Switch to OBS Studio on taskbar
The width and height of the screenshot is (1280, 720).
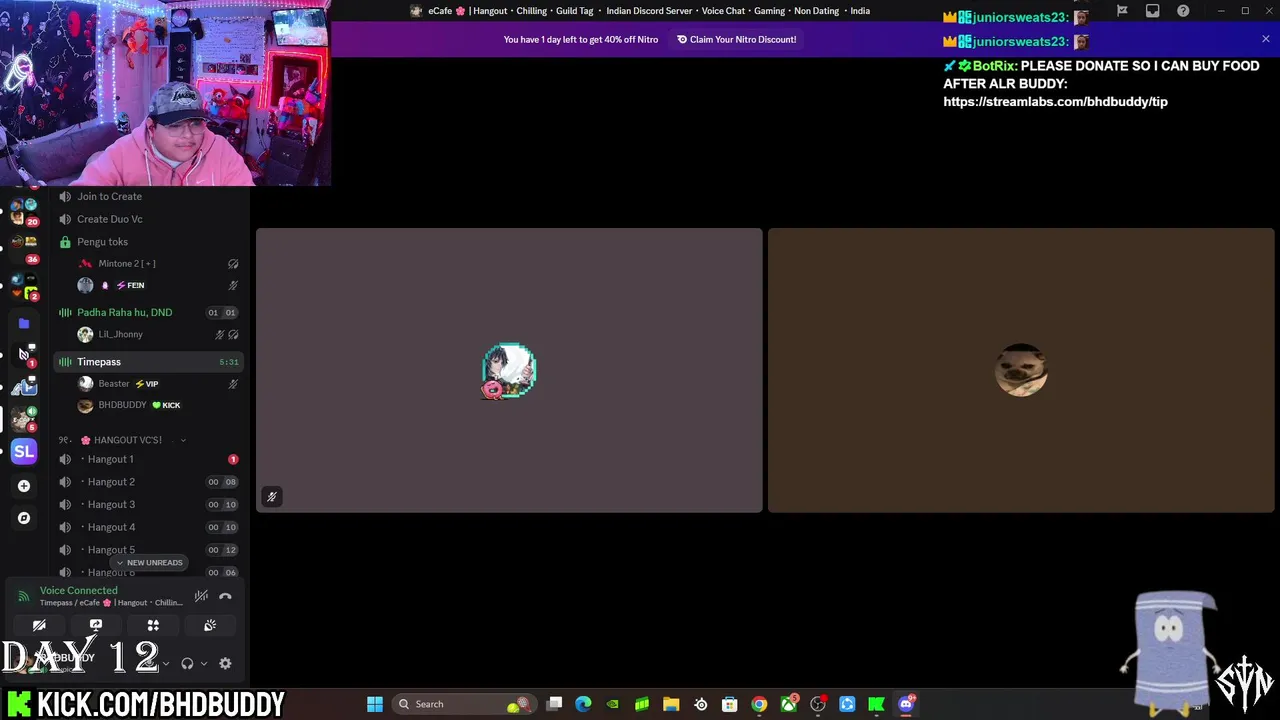pyautogui.click(x=818, y=704)
